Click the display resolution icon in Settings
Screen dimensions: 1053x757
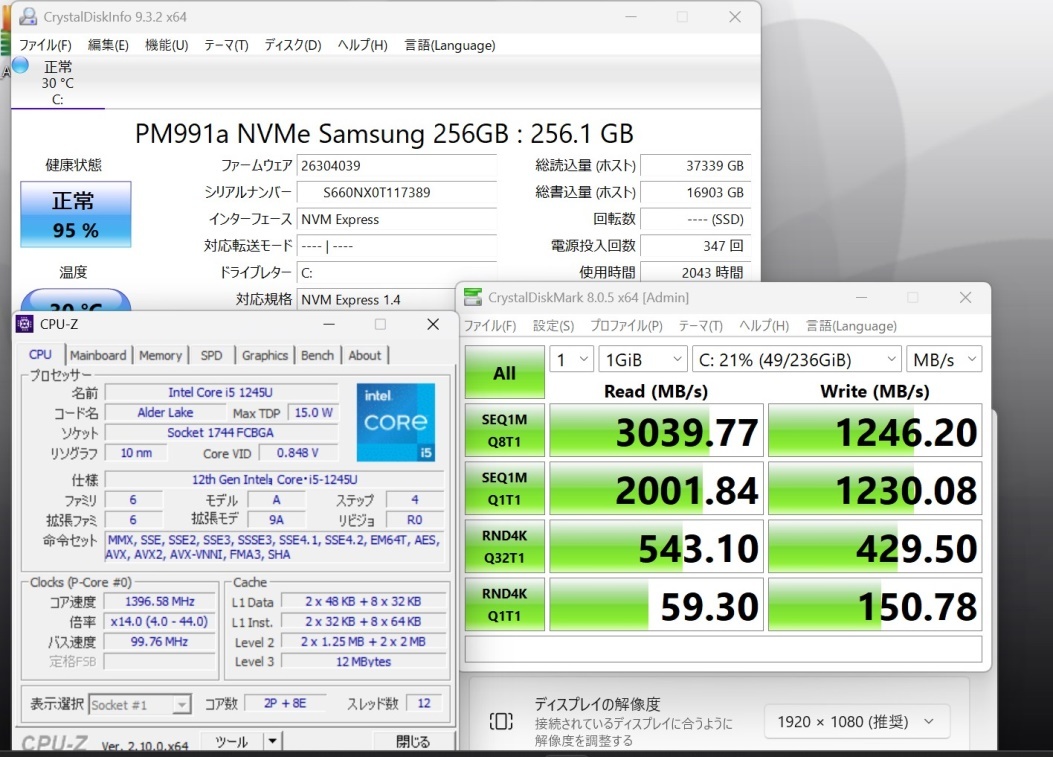501,721
